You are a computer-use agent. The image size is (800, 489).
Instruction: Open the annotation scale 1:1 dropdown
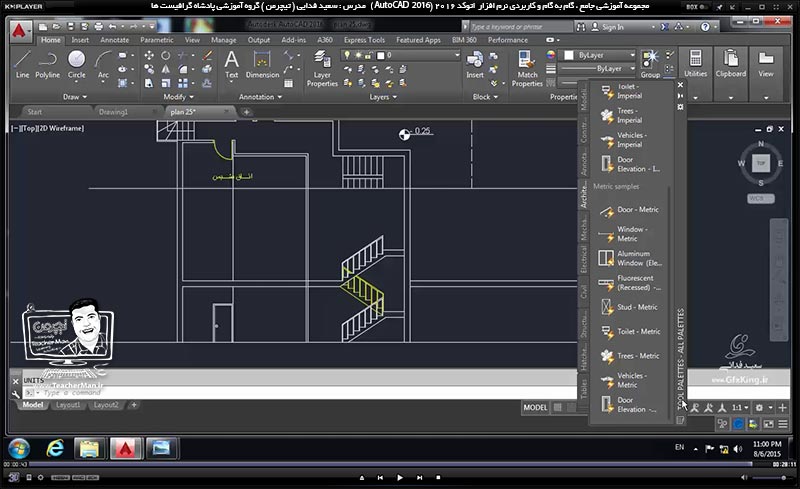[740, 407]
